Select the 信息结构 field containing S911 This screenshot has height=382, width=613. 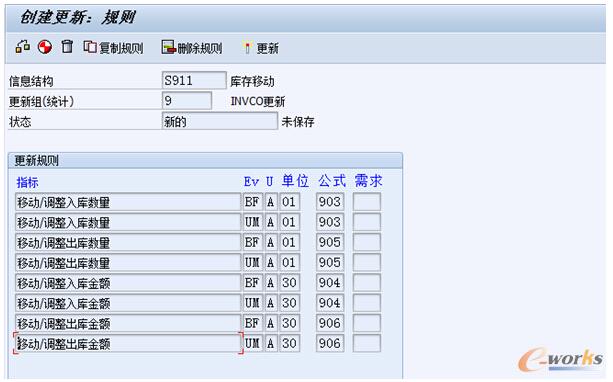194,81
